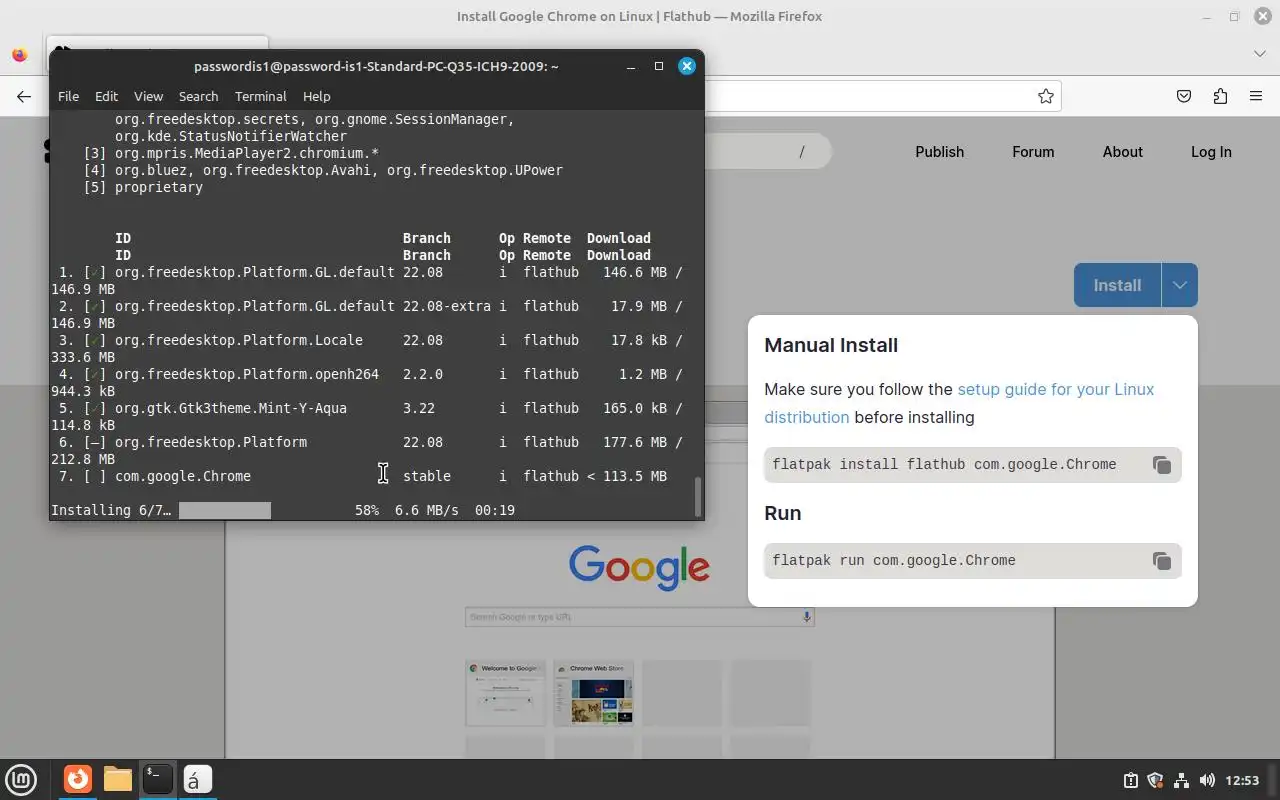
Task: Expand the dropdown arrow beside Install
Action: click(x=1179, y=285)
